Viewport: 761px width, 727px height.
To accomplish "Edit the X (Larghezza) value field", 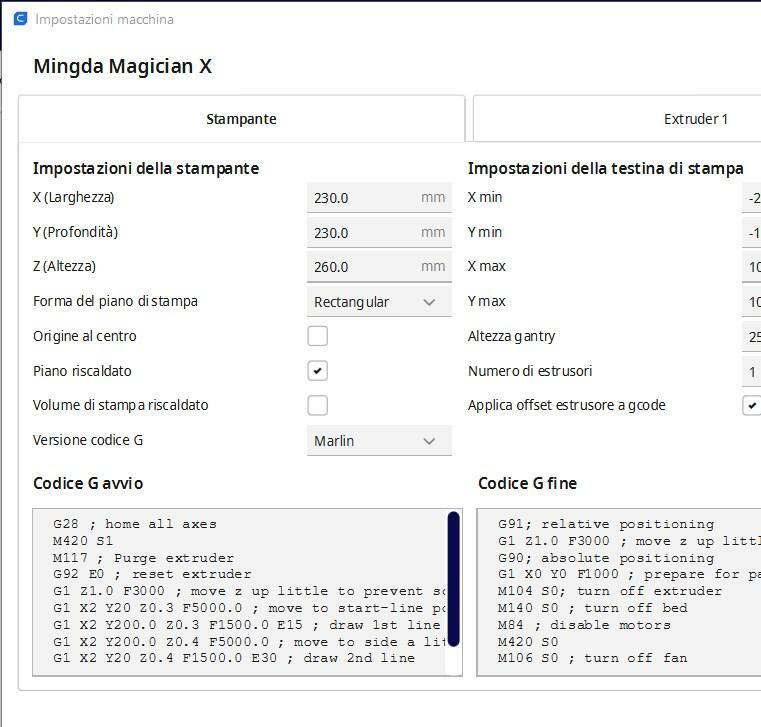I will point(379,198).
